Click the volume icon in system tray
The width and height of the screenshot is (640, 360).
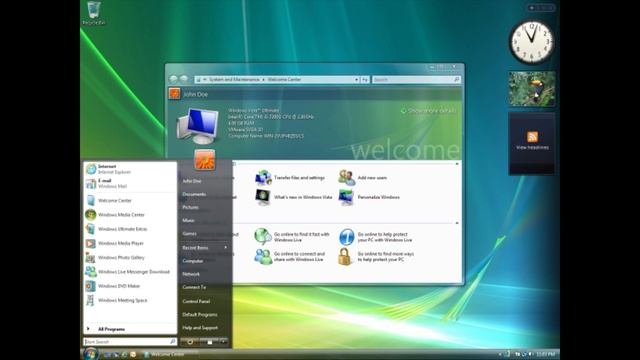point(530,354)
